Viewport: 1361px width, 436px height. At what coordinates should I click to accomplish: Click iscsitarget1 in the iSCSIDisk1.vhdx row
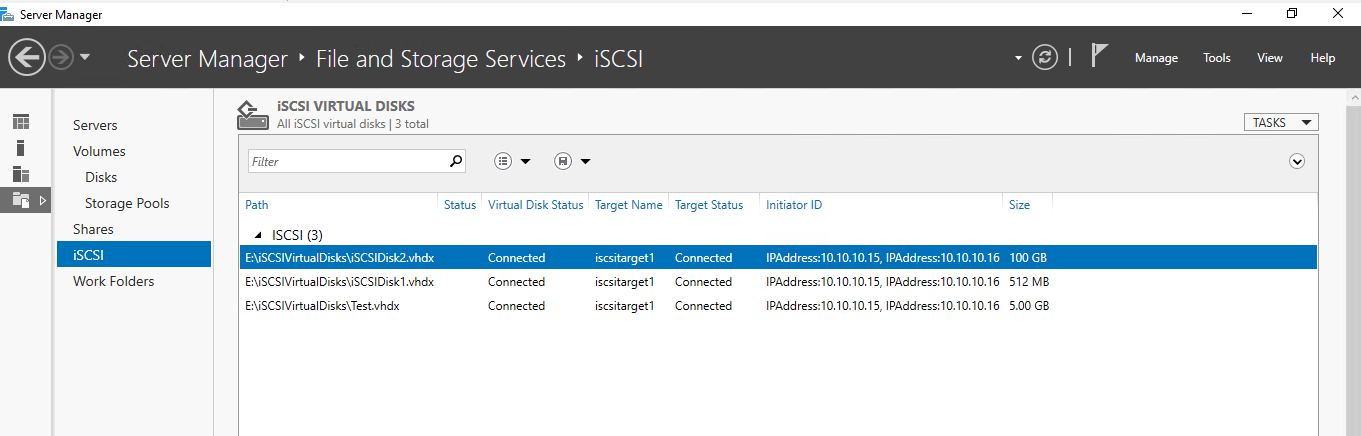click(624, 282)
